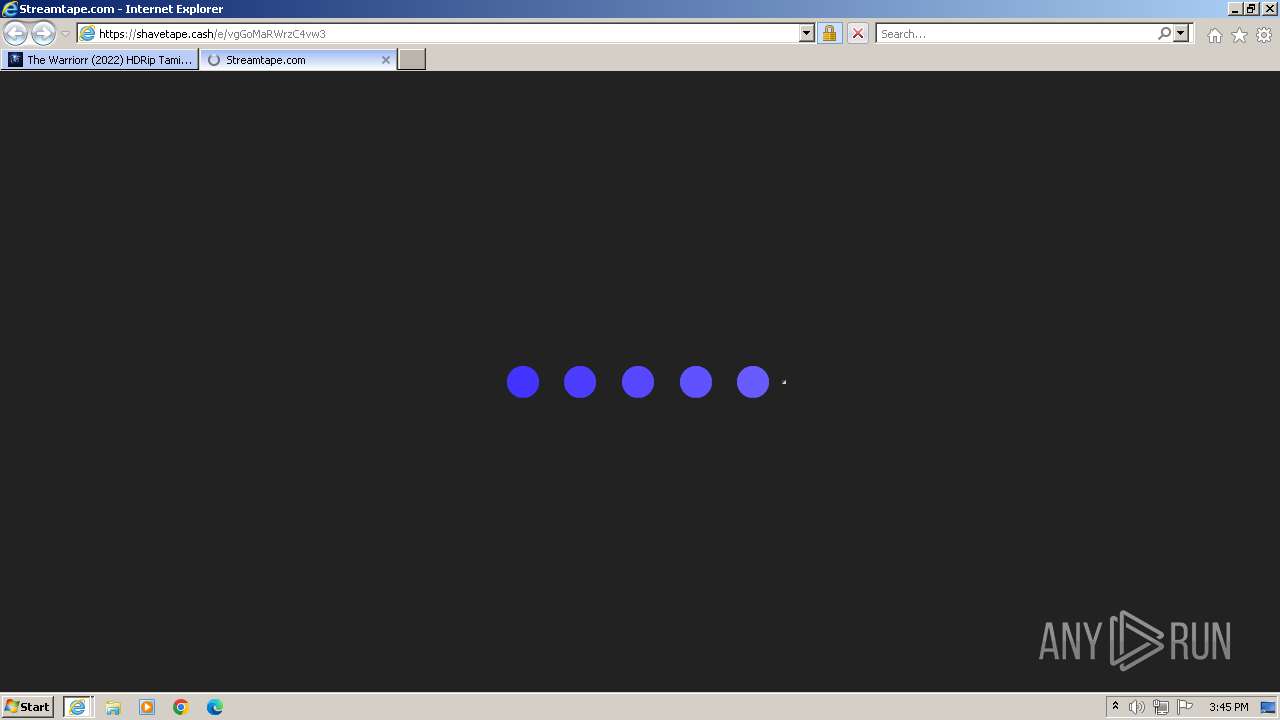The image size is (1280, 720).
Task: View the padlock security report
Action: [x=829, y=33]
